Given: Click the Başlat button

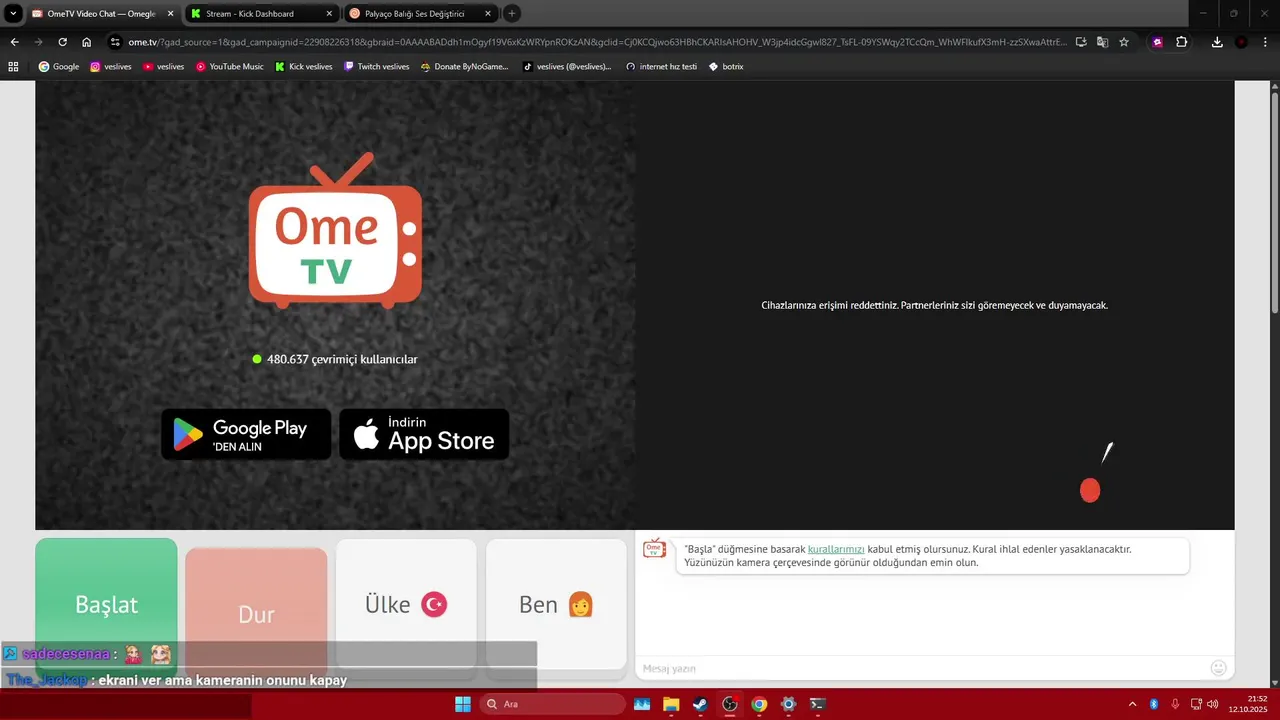Looking at the screenshot, I should click(106, 605).
